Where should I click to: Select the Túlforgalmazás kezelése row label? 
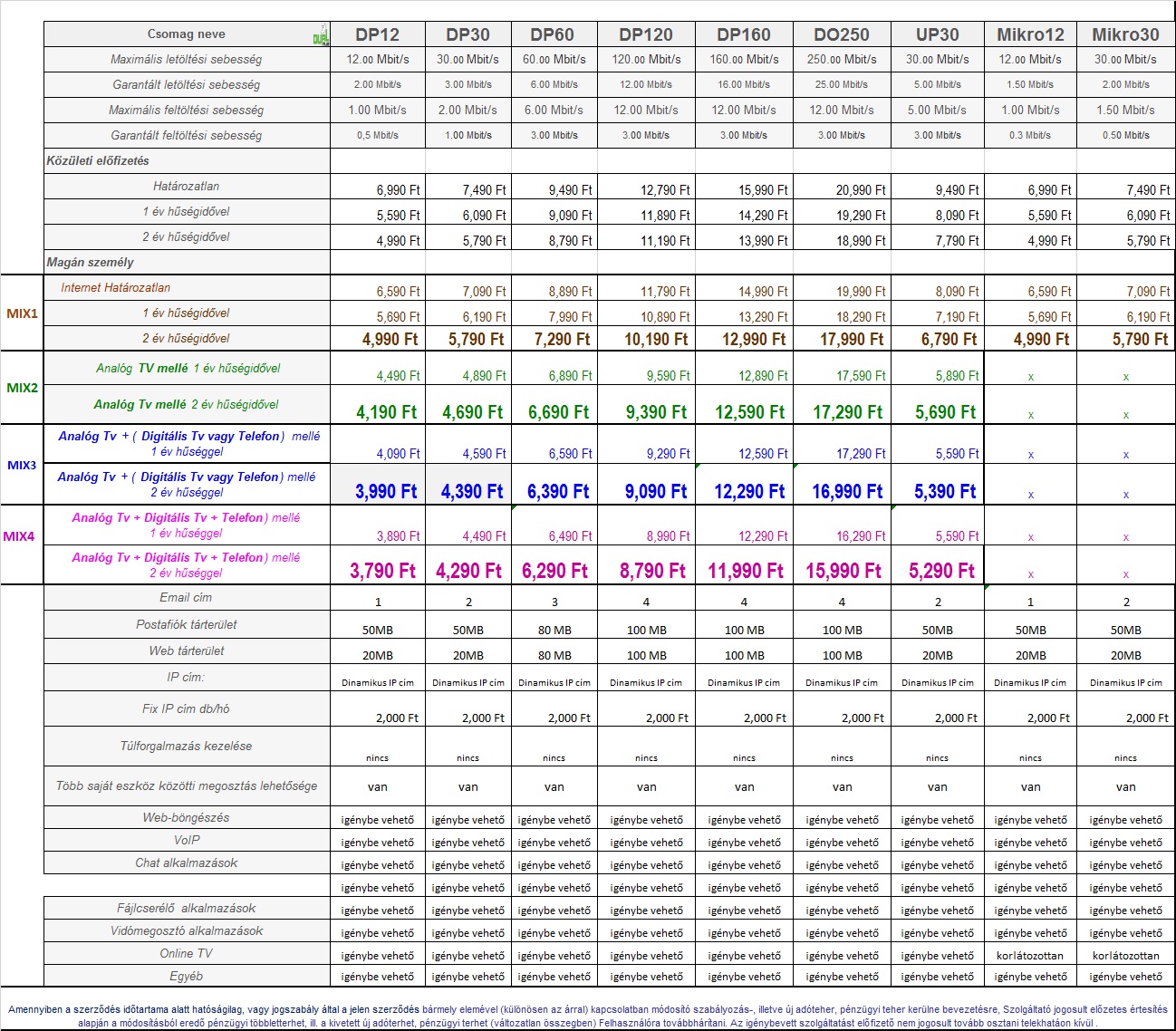(186, 746)
